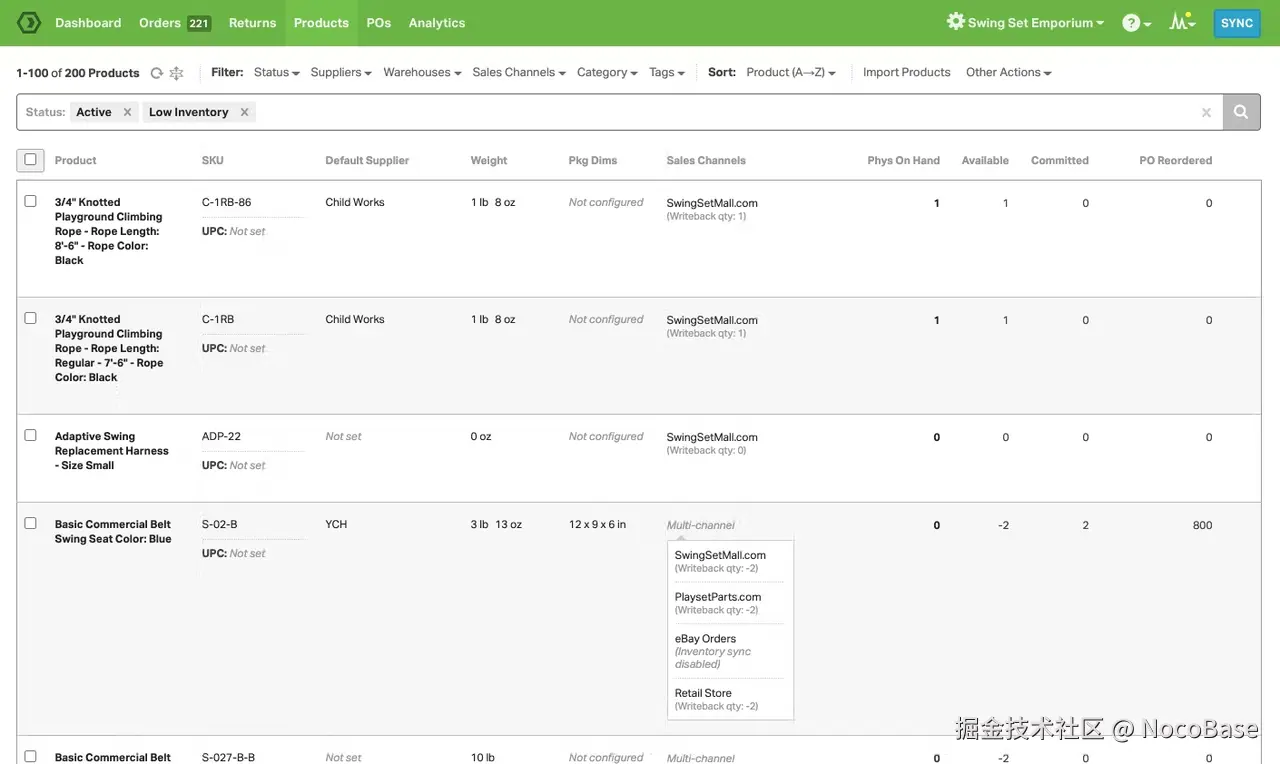Remove the Active status filter tag
This screenshot has width=1280, height=764.
127,112
